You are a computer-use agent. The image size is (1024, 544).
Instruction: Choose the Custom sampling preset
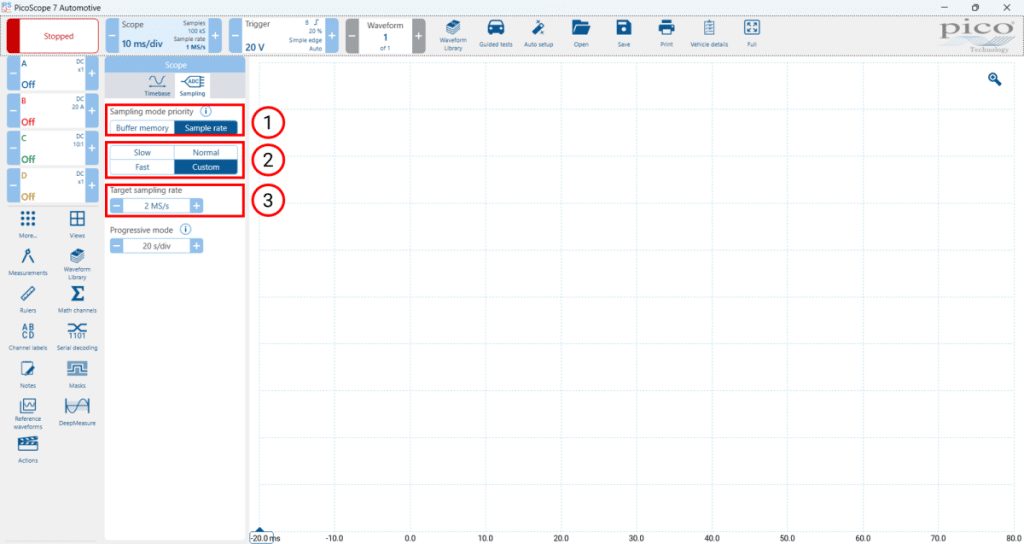tap(206, 167)
